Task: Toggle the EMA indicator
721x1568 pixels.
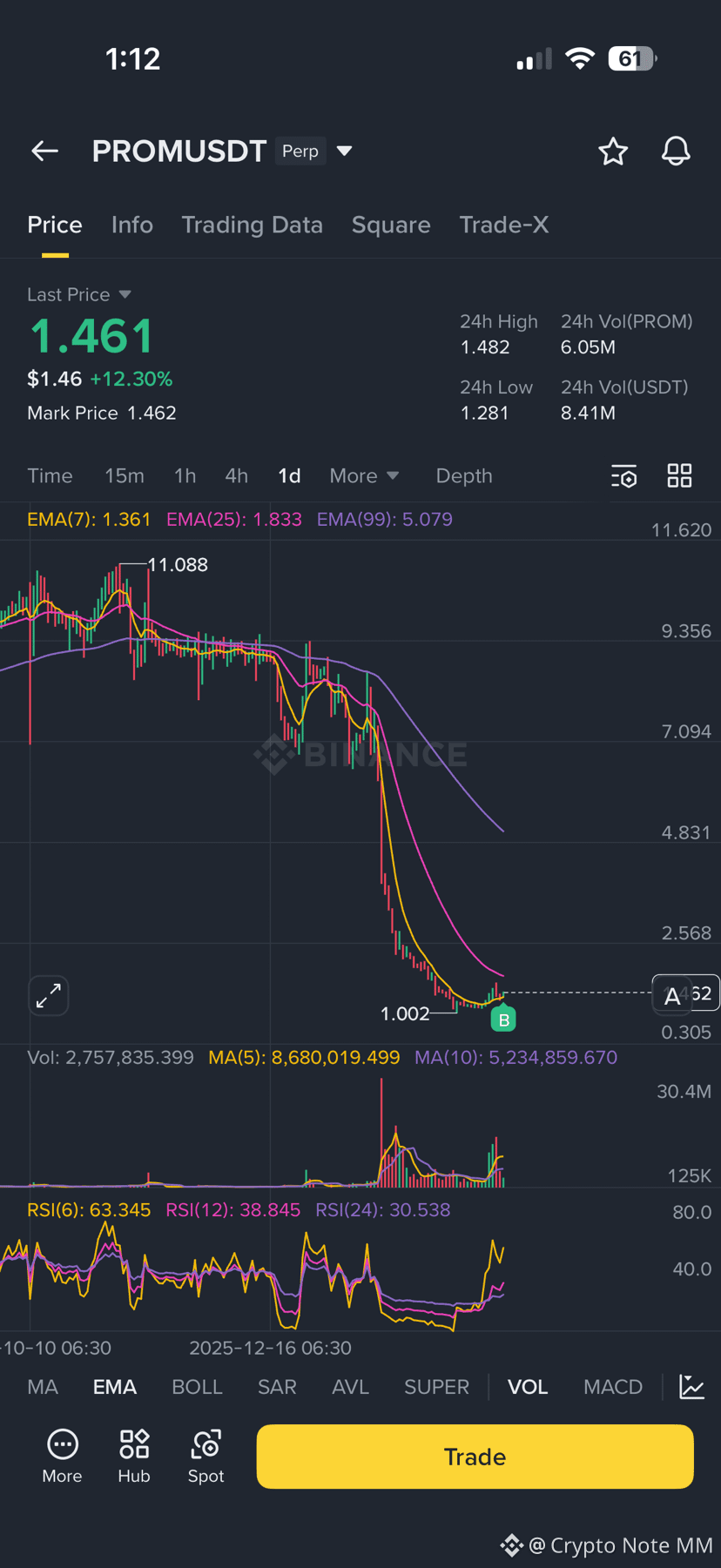Action: [x=115, y=1387]
